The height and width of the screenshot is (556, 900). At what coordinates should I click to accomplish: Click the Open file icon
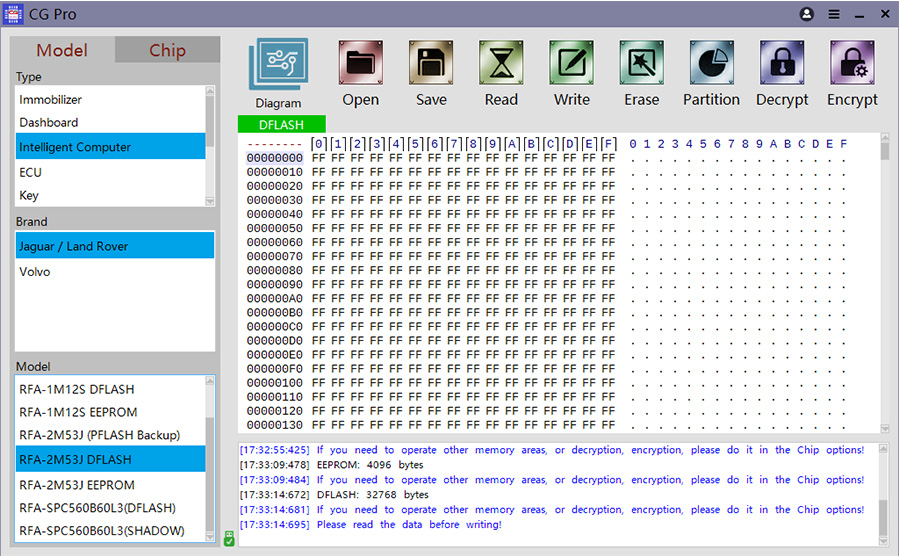(360, 64)
